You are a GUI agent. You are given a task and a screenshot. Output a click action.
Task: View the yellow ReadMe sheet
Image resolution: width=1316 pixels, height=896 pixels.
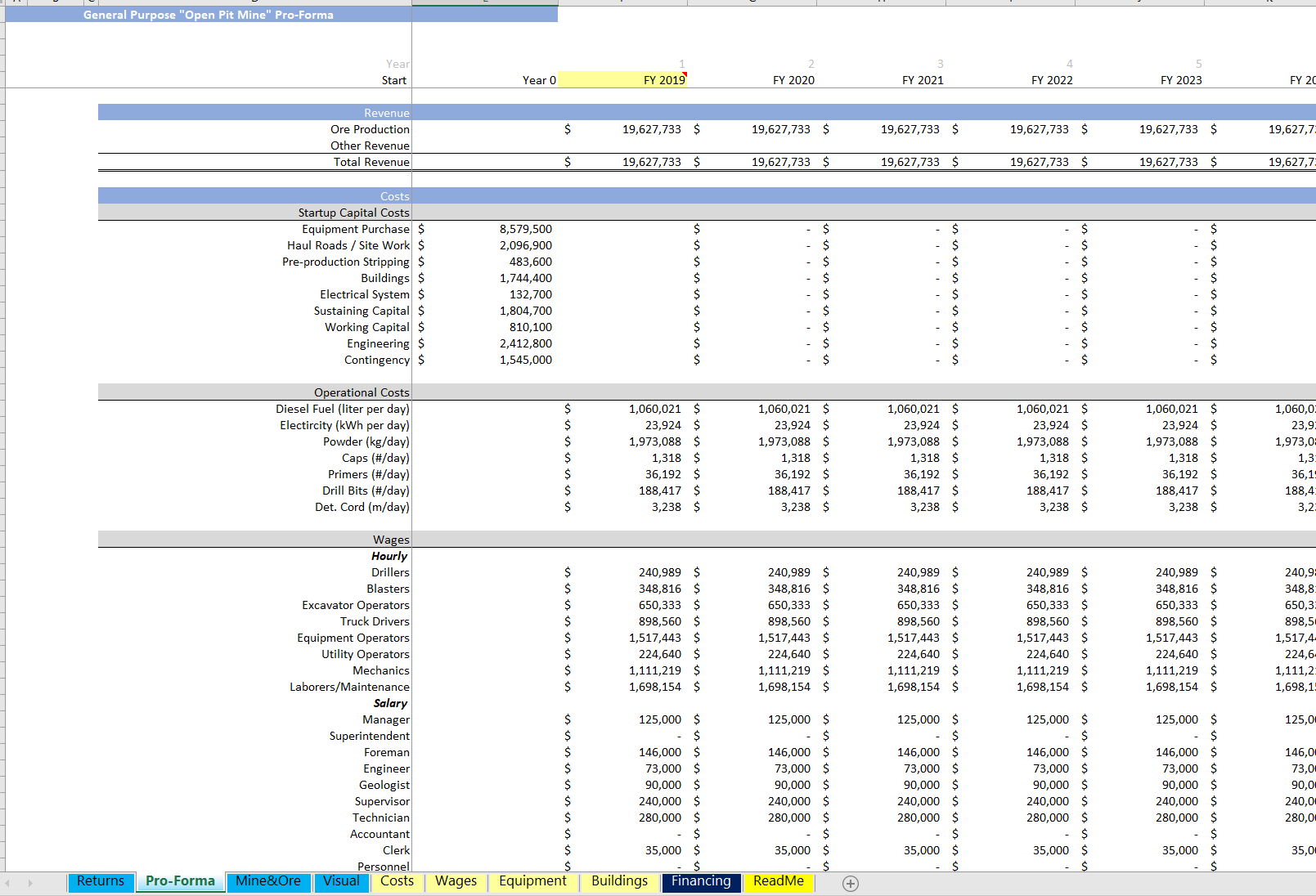778,883
